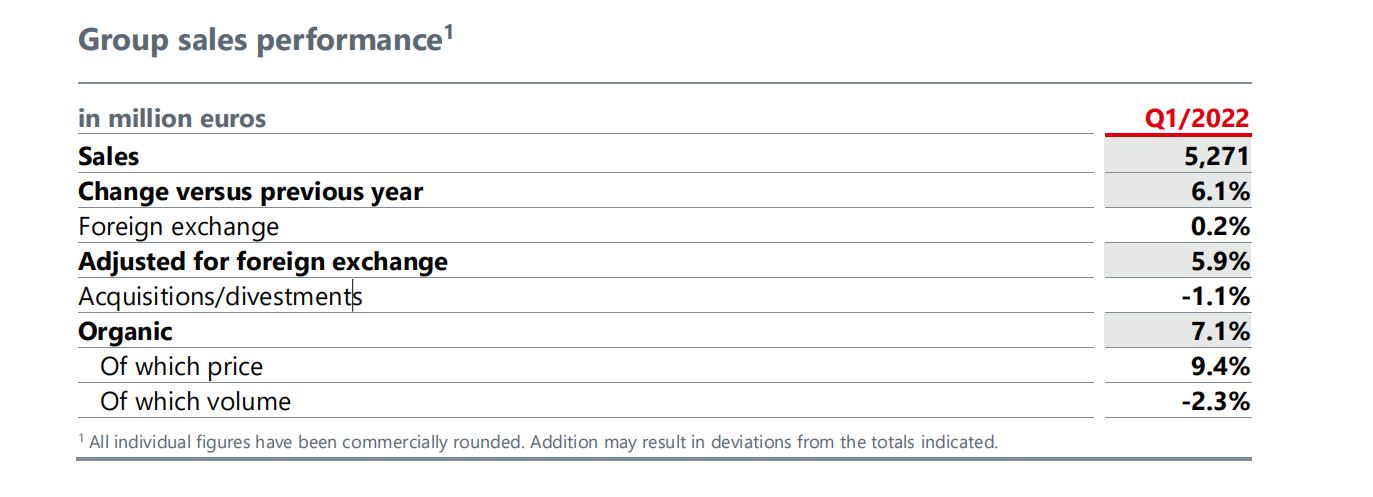Click the "Of which volume" row label

click(195, 402)
